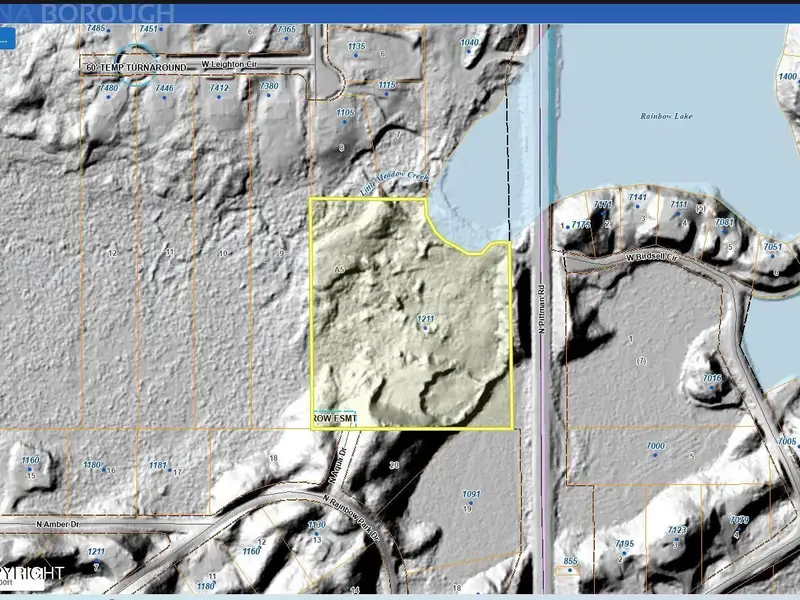The image size is (800, 600).
Task: Click the address point marker 7412
Action: click(x=219, y=97)
